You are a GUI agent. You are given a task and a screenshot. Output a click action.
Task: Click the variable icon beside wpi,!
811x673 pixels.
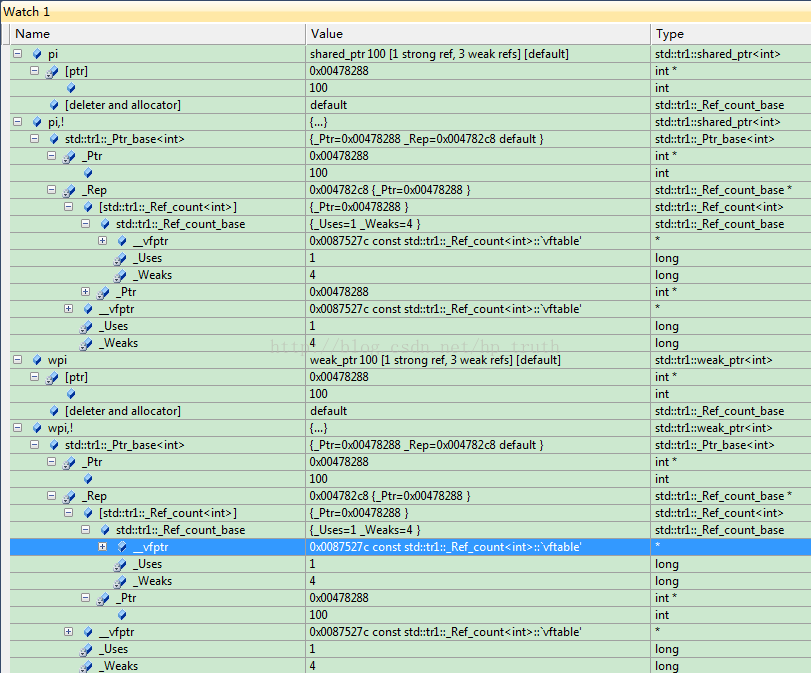click(37, 428)
